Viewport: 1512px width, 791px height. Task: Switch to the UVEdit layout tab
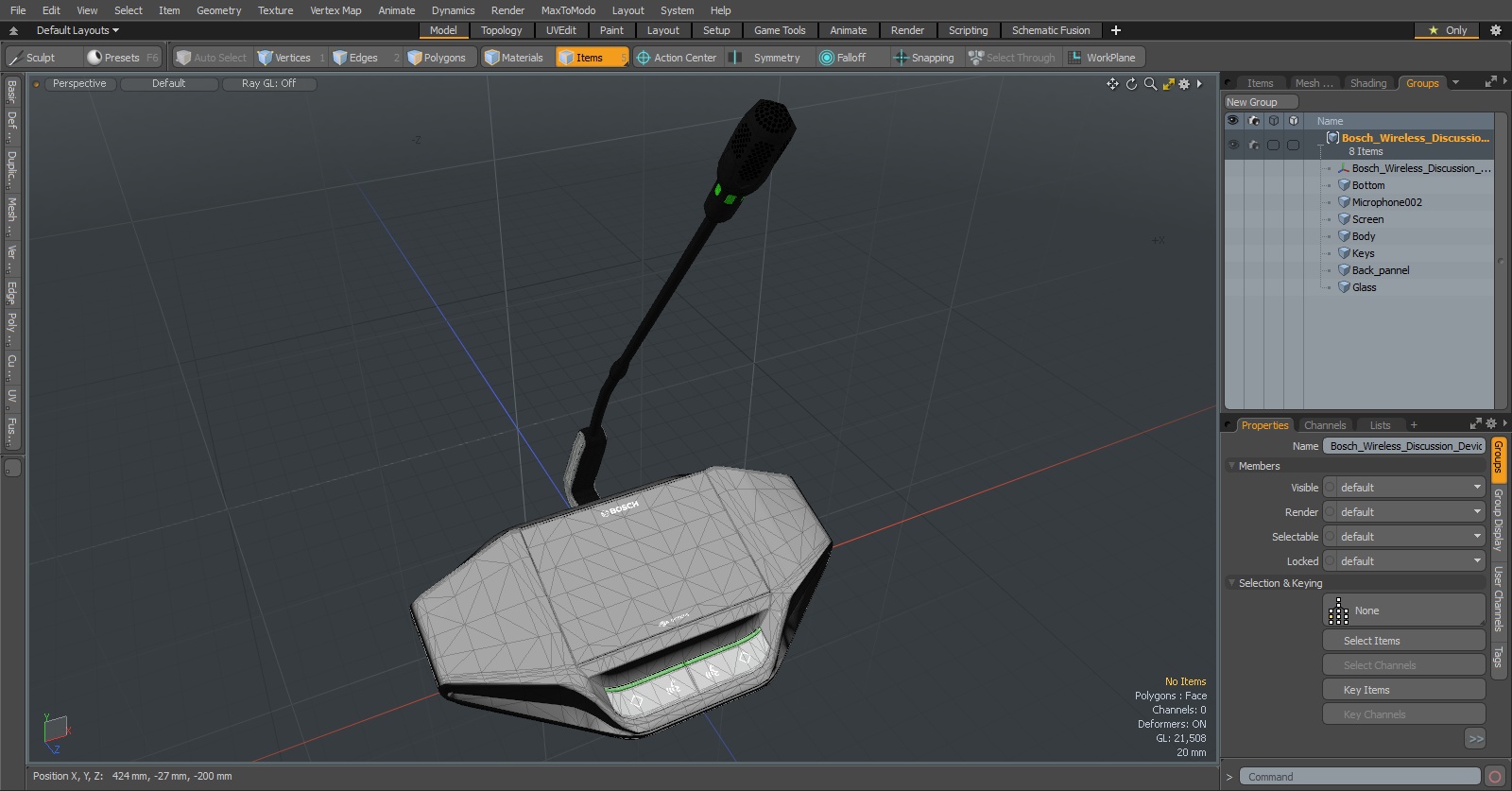click(x=561, y=30)
